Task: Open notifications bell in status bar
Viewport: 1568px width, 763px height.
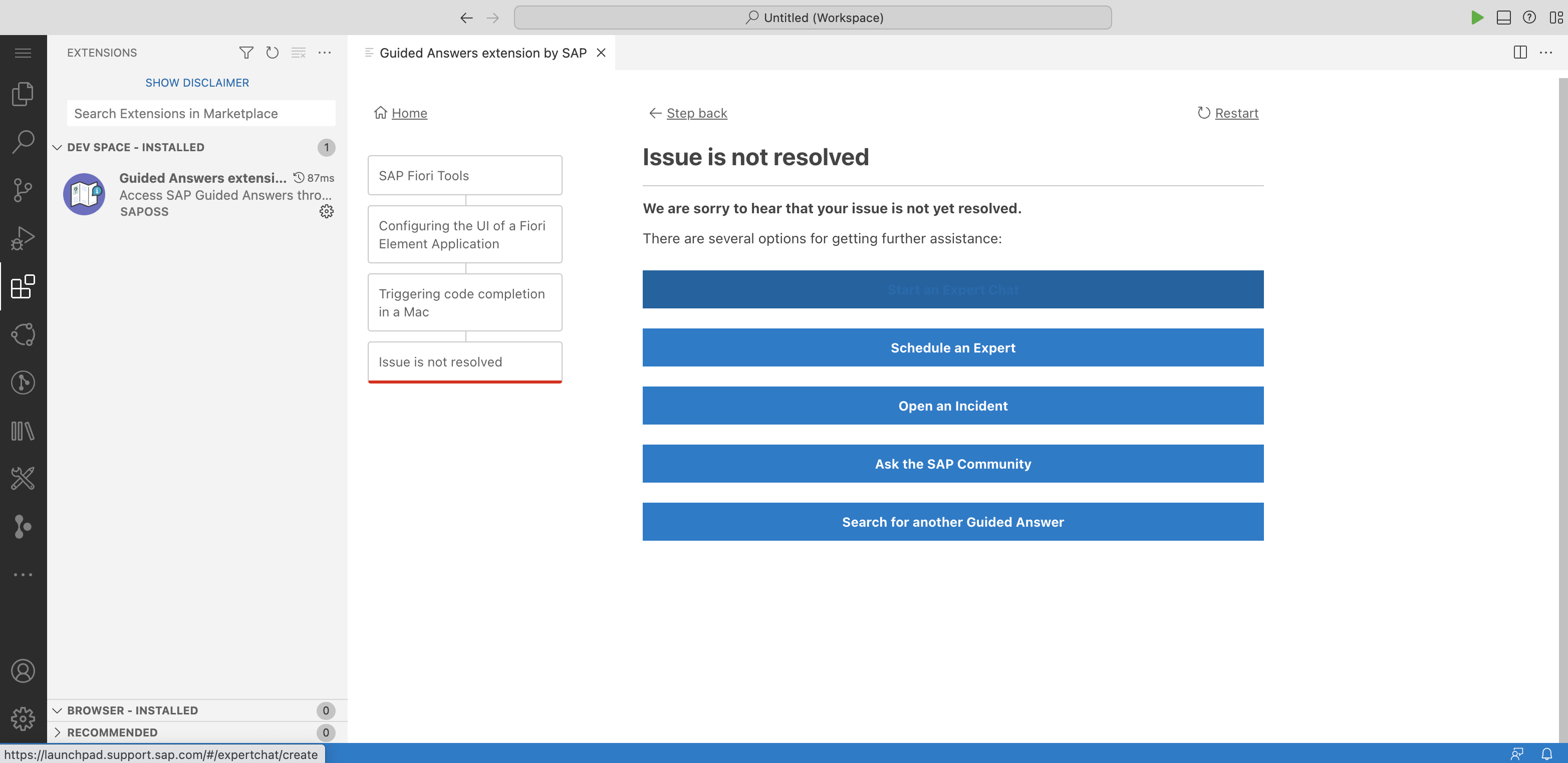Action: pos(1546,754)
